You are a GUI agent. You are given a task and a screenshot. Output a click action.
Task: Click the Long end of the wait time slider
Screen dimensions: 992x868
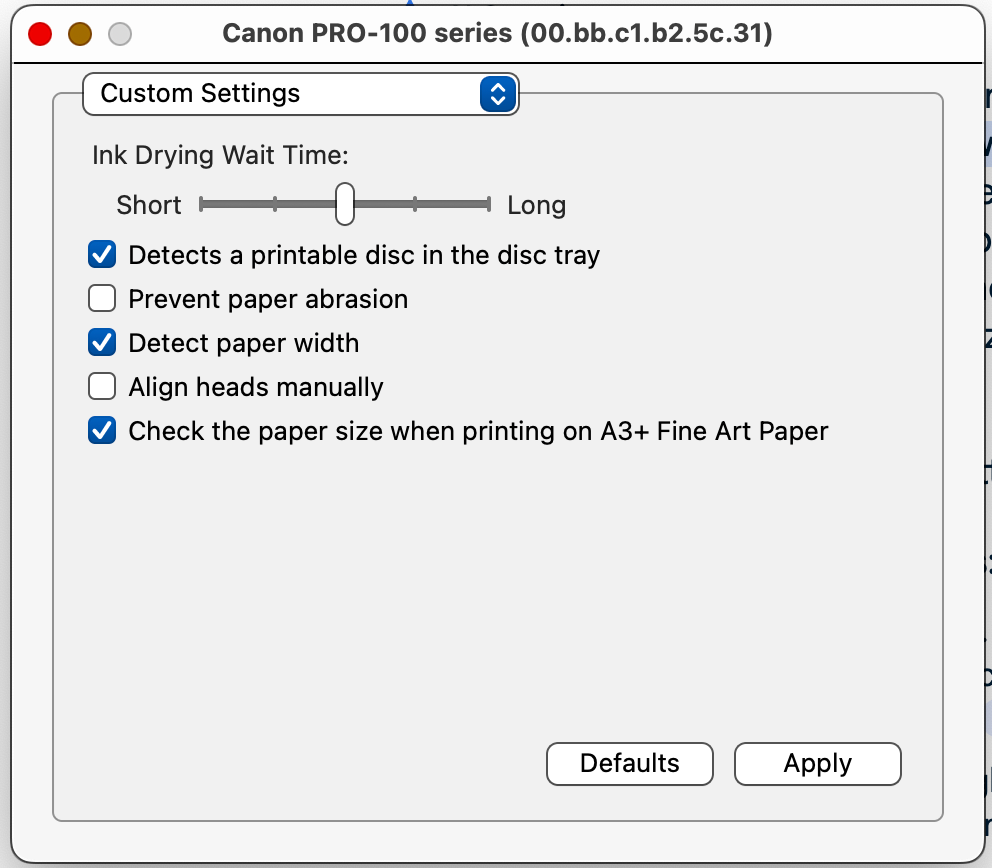point(487,203)
